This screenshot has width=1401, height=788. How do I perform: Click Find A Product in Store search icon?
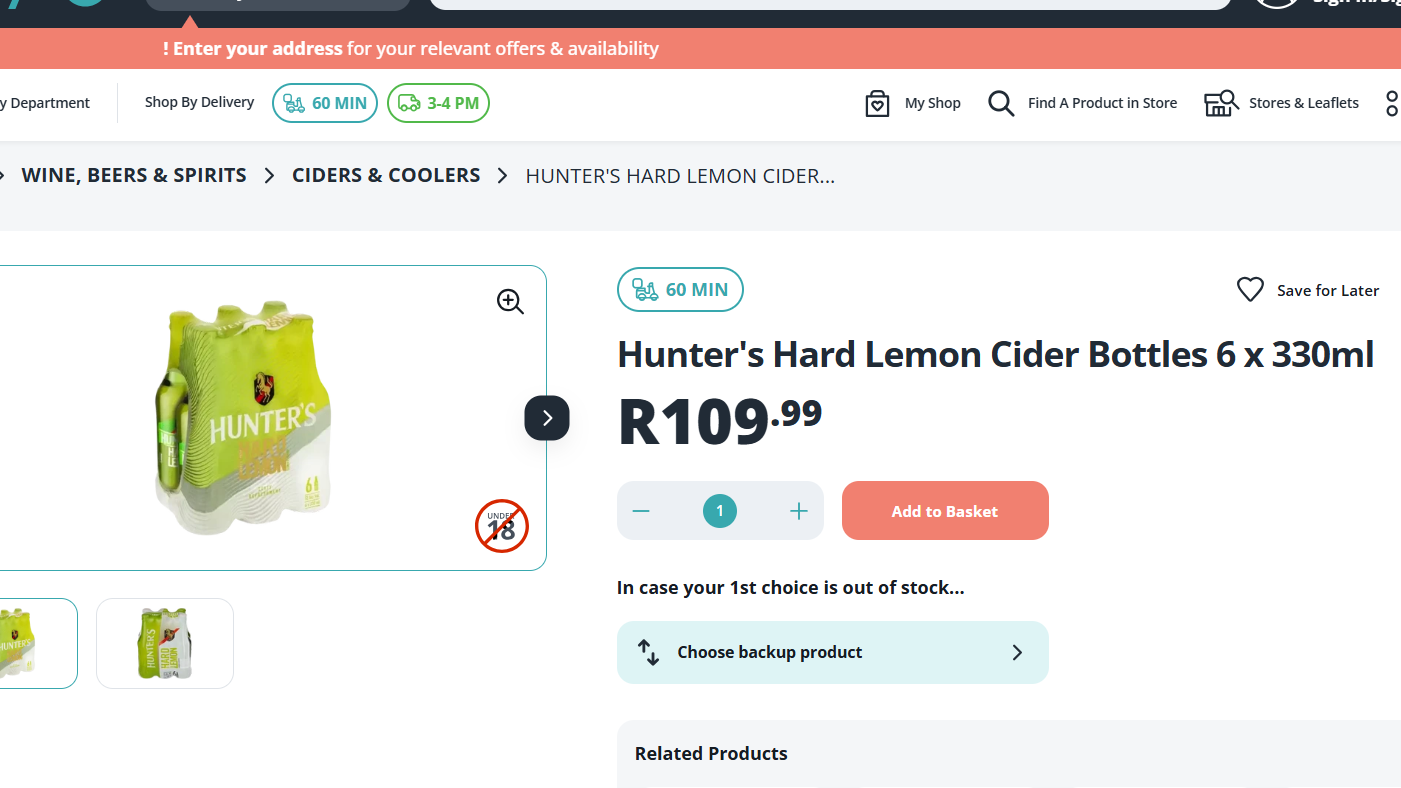(x=1001, y=103)
